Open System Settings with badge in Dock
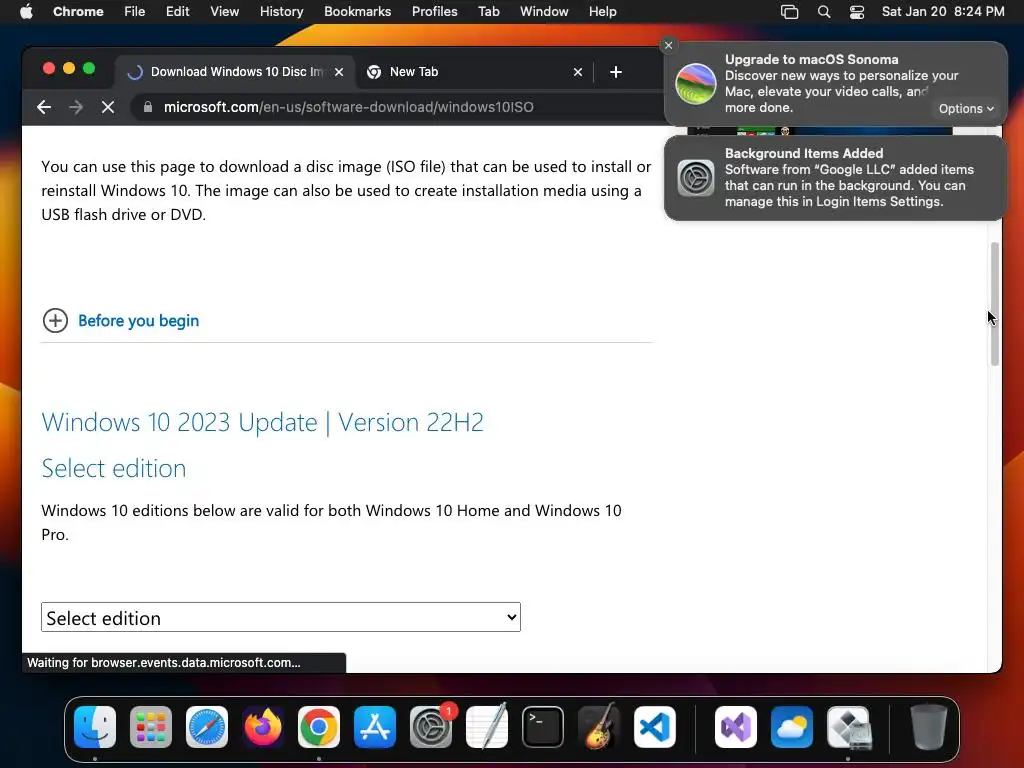Viewport: 1024px width, 768px height. click(x=431, y=727)
